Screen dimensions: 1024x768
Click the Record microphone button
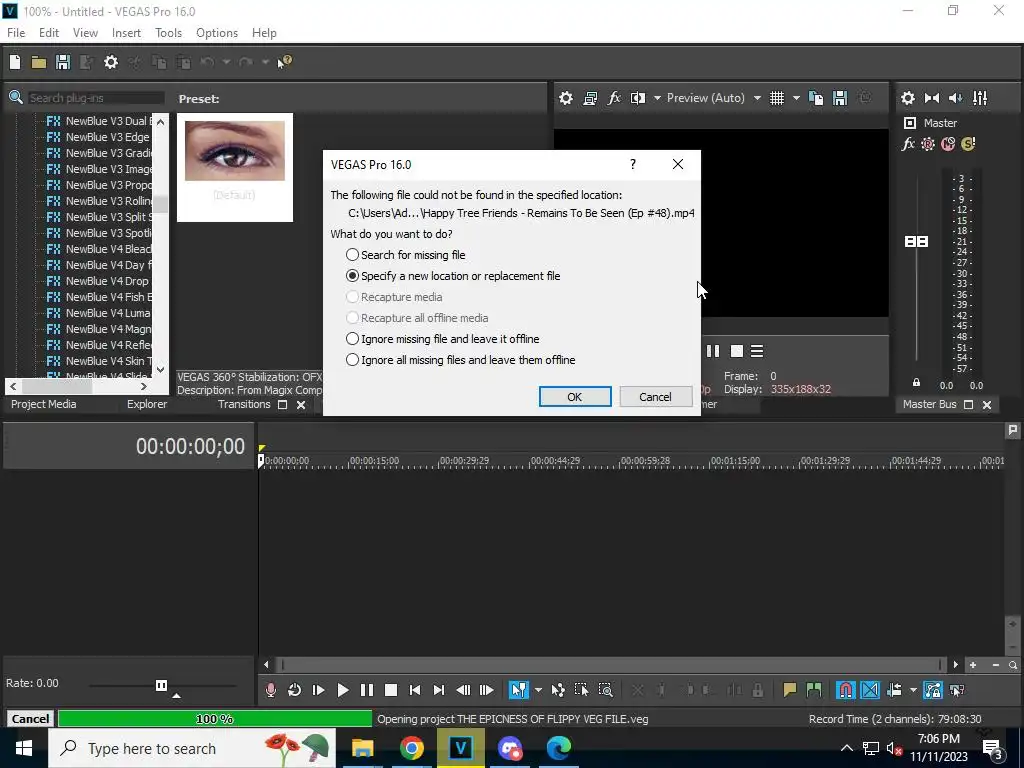click(270, 690)
